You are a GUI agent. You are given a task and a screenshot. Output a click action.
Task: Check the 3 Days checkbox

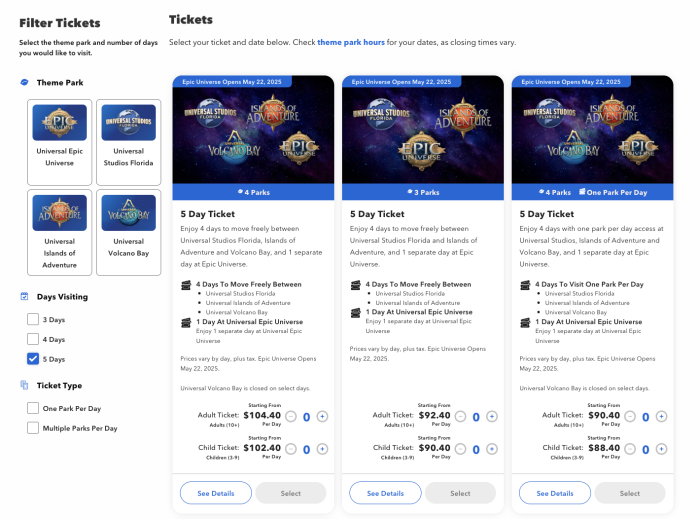point(34,318)
